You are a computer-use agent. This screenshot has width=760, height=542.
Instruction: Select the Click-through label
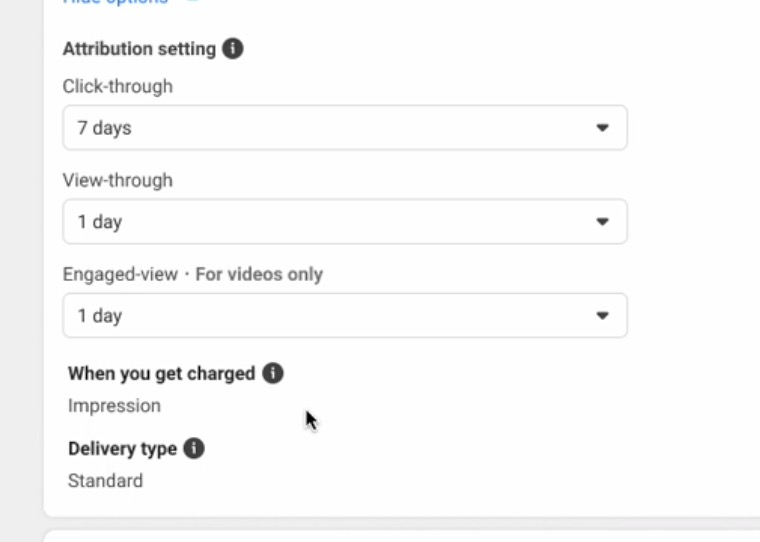click(x=117, y=86)
